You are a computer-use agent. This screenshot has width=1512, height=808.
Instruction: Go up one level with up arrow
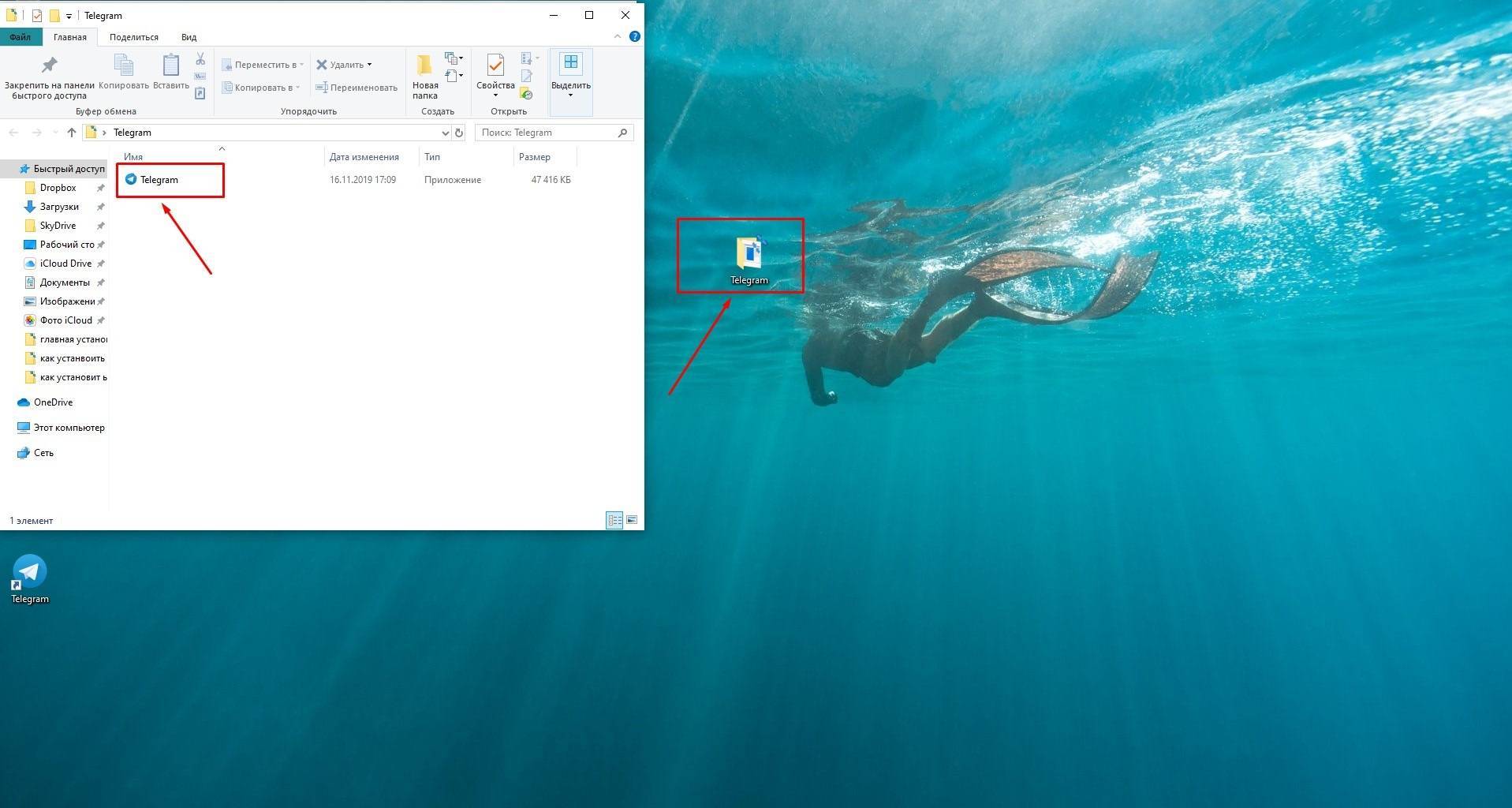[72, 133]
